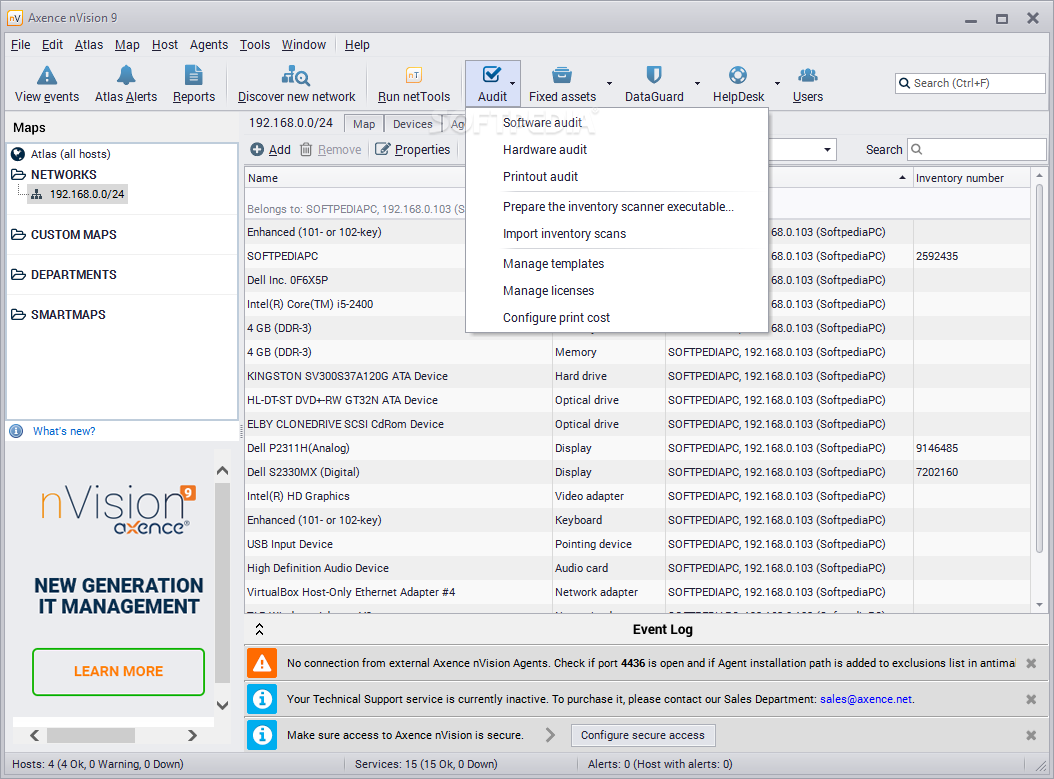Switch to the Devices tab
Viewport: 1054px width, 779px height.
tap(412, 124)
